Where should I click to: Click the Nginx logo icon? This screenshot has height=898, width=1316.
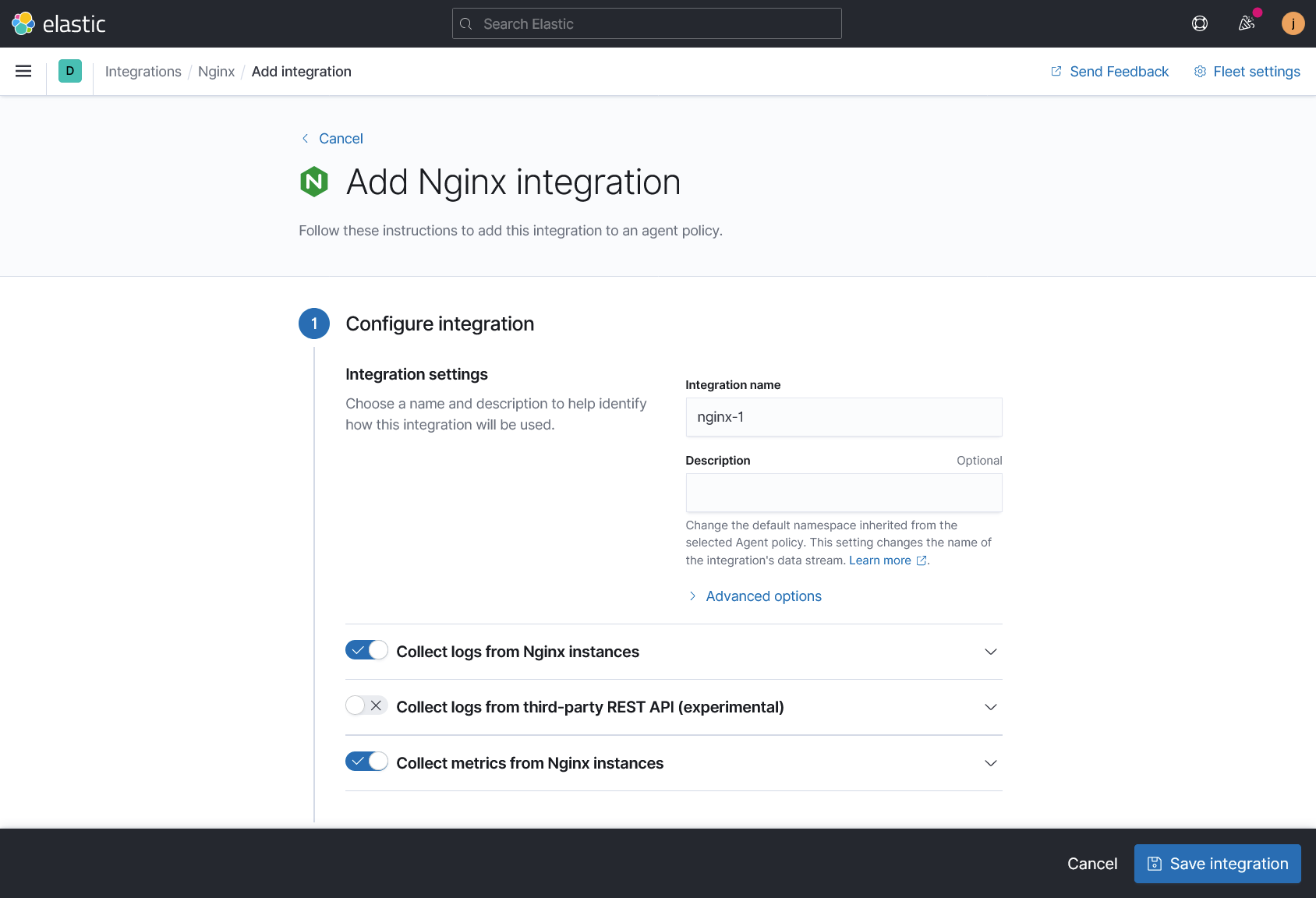314,182
